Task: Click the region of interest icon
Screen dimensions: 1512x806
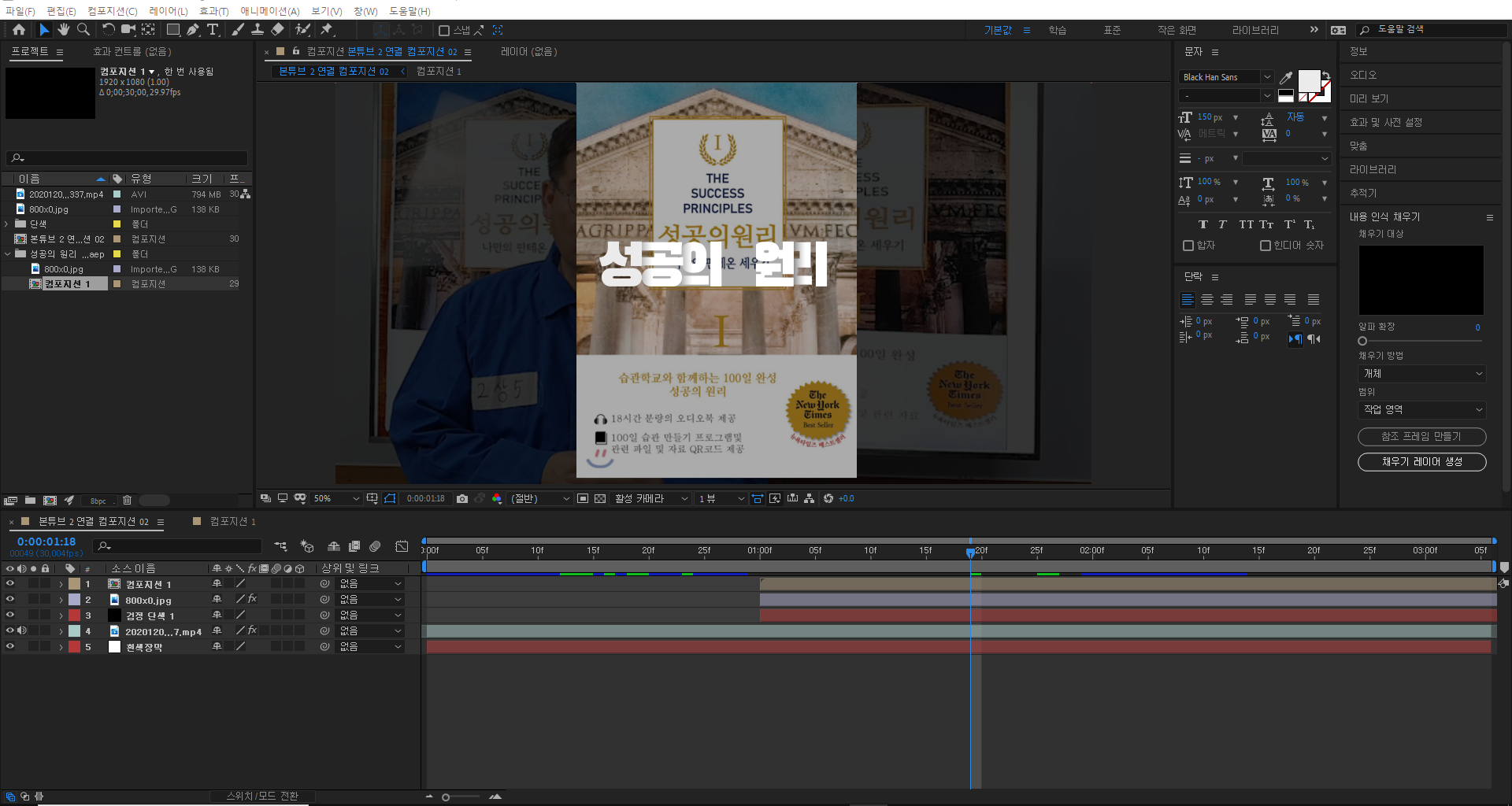Action: click(x=583, y=498)
